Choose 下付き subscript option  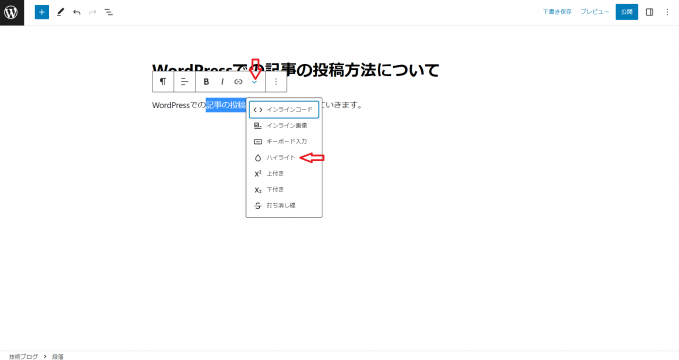coord(284,190)
